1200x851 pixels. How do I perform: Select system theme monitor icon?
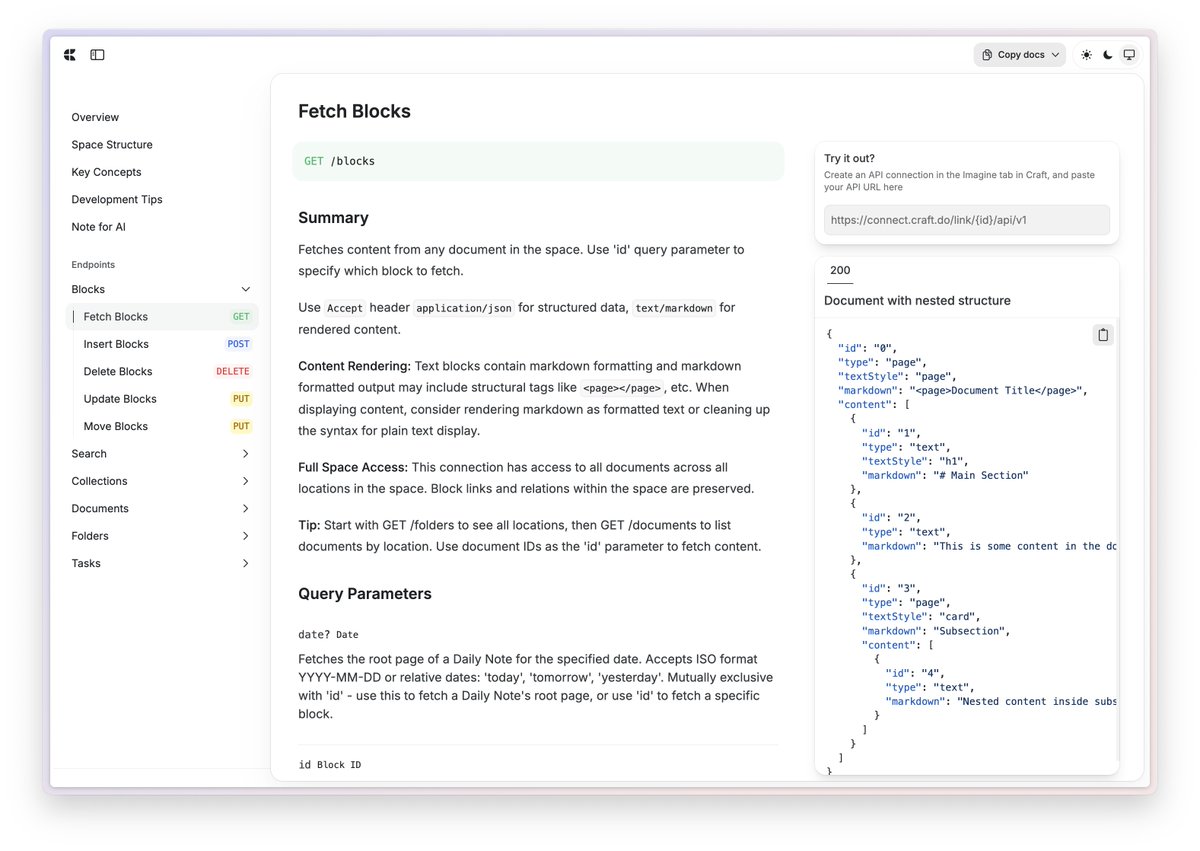click(x=1129, y=55)
